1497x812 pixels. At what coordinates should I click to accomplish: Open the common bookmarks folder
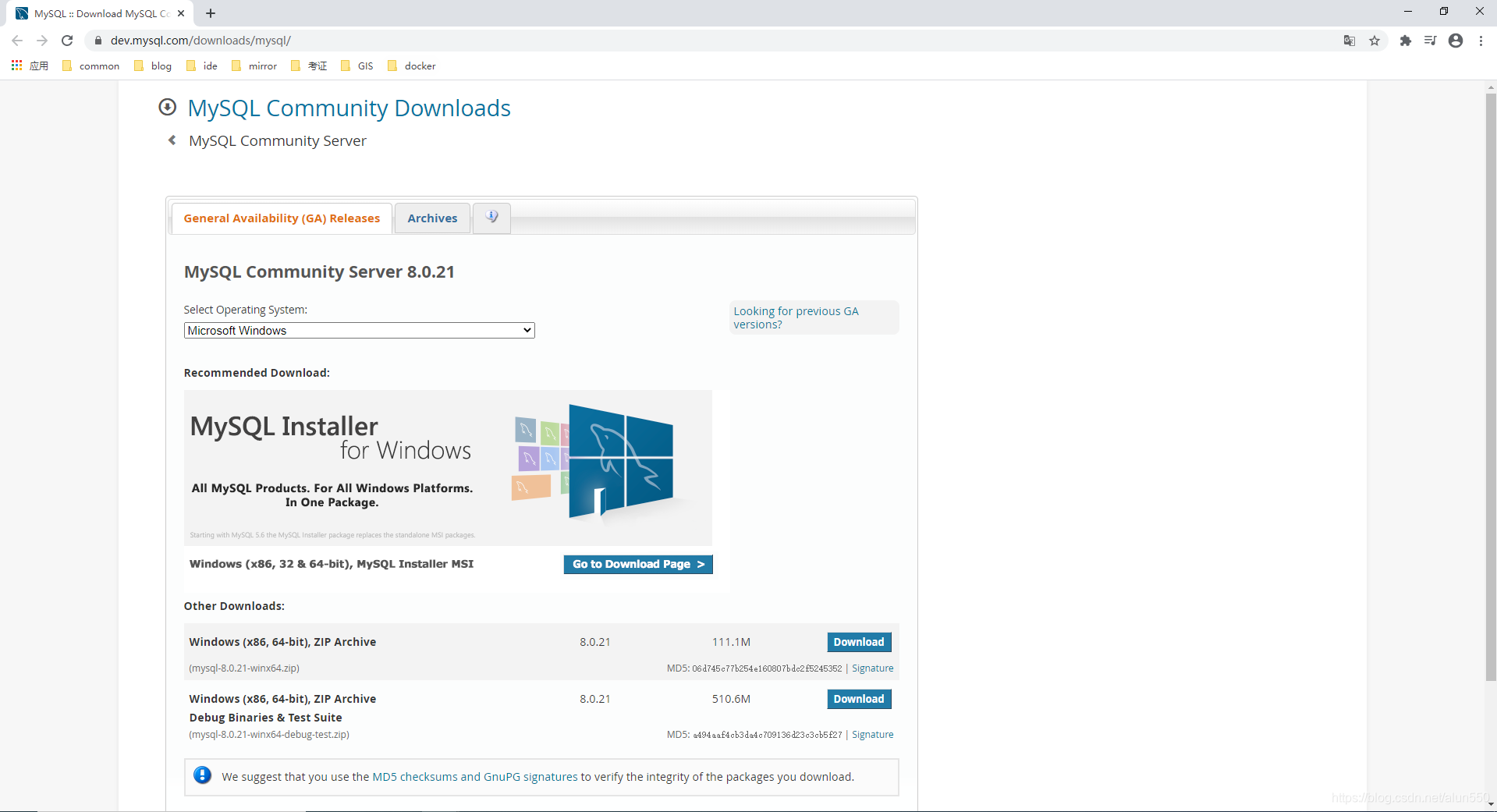(91, 66)
